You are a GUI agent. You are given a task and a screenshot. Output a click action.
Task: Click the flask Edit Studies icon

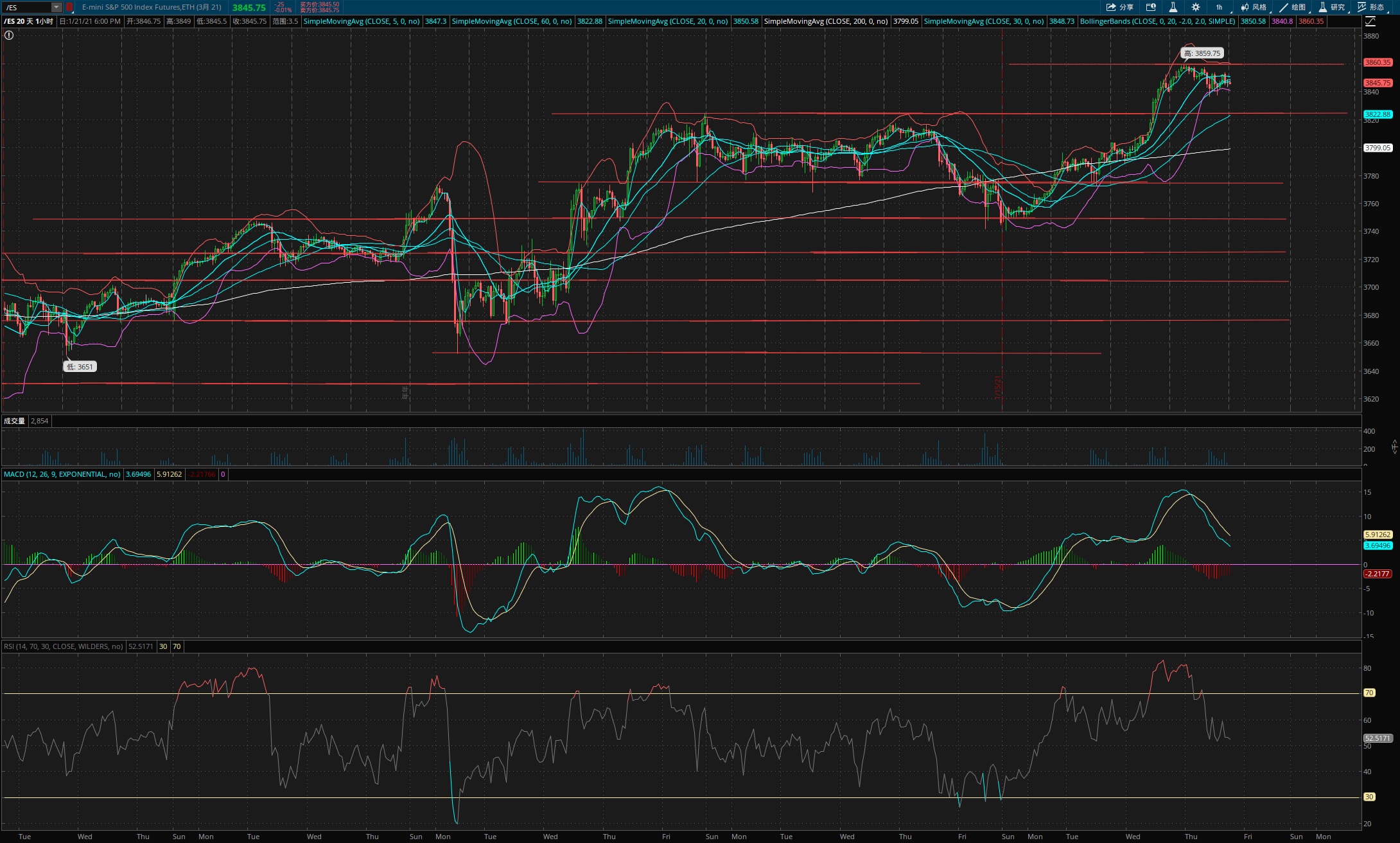coord(1173,7)
